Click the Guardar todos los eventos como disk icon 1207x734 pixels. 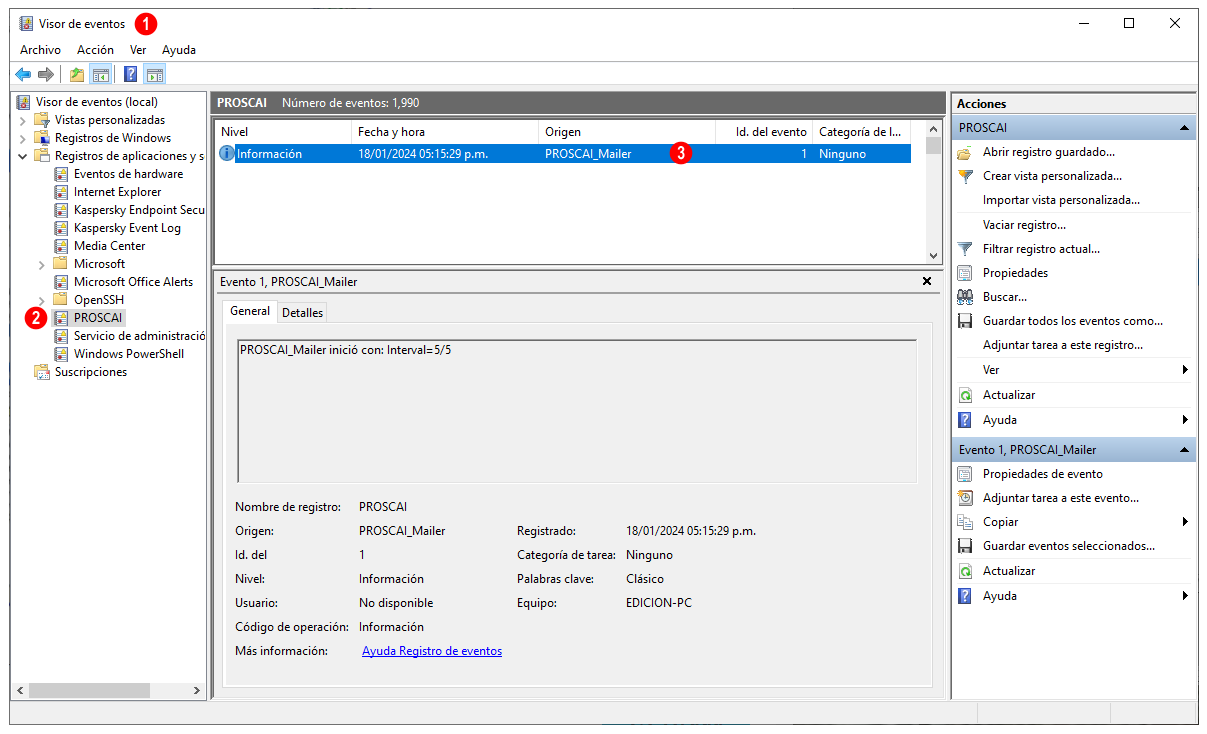(x=965, y=321)
